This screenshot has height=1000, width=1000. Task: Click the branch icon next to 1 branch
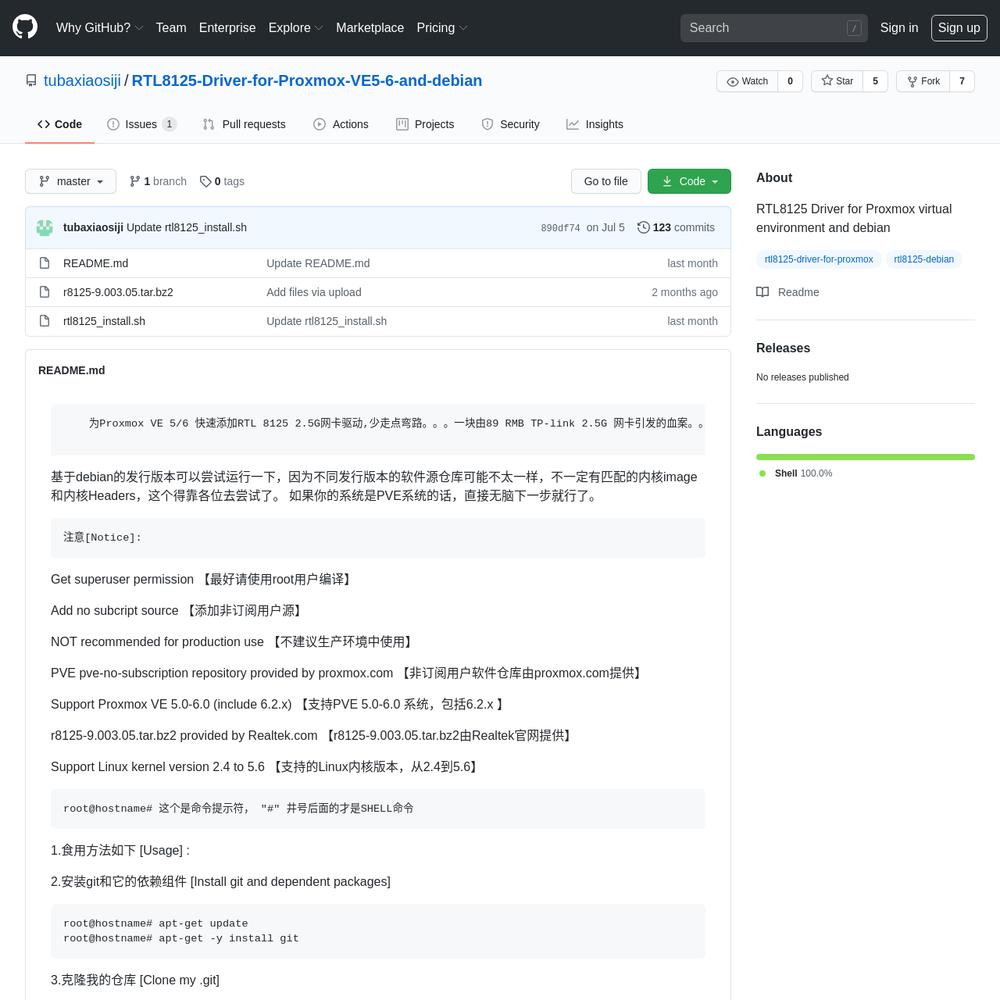tap(135, 181)
